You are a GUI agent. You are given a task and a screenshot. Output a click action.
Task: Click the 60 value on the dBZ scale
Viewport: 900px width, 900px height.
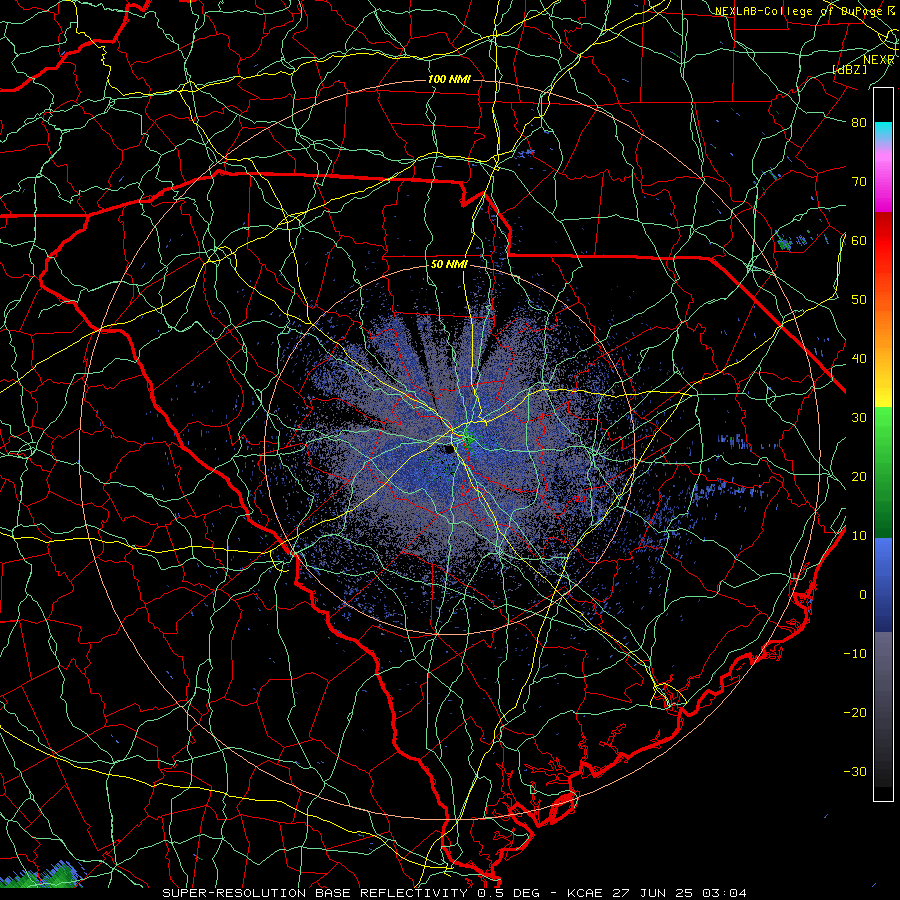(x=859, y=240)
